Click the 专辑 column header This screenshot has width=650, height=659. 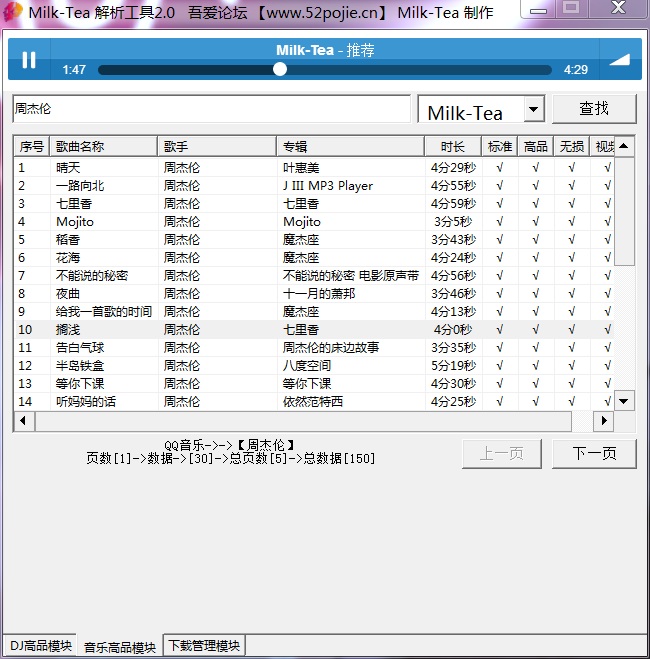(350, 147)
